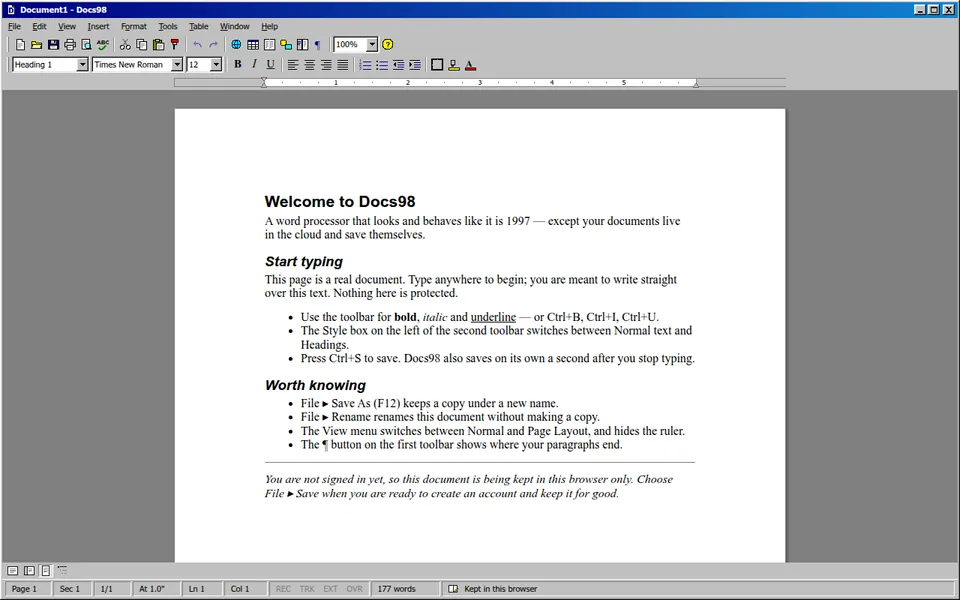
Task: Center the paragraph text
Action: click(x=309, y=65)
